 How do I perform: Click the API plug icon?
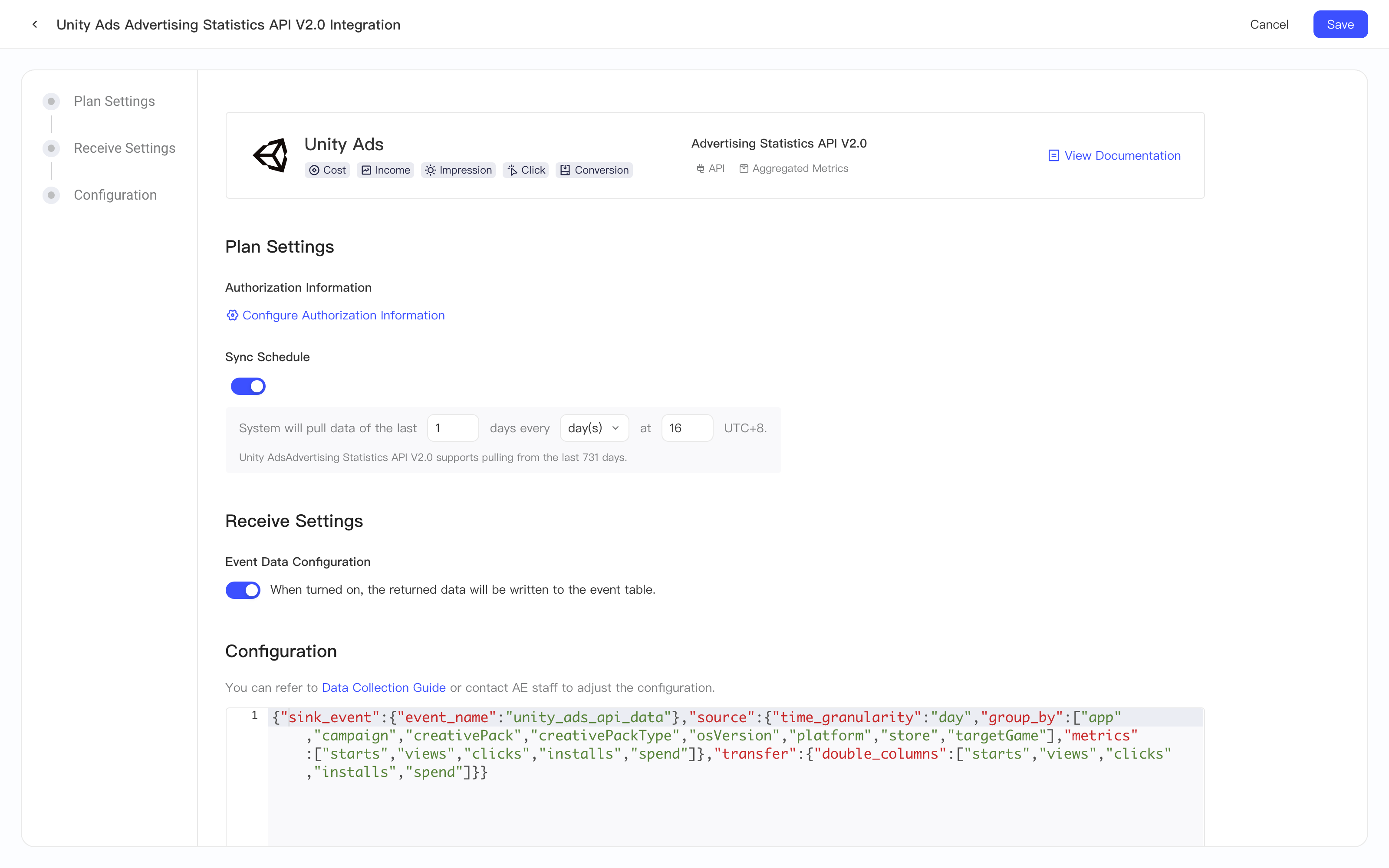[x=700, y=168]
